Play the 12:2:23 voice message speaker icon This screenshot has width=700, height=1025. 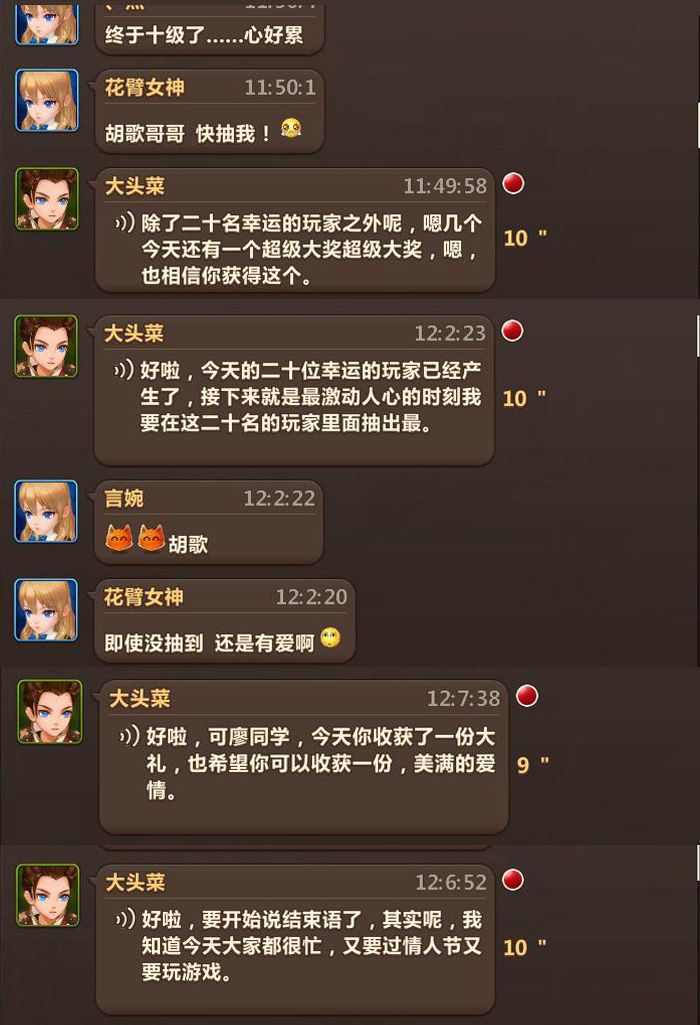[124, 370]
